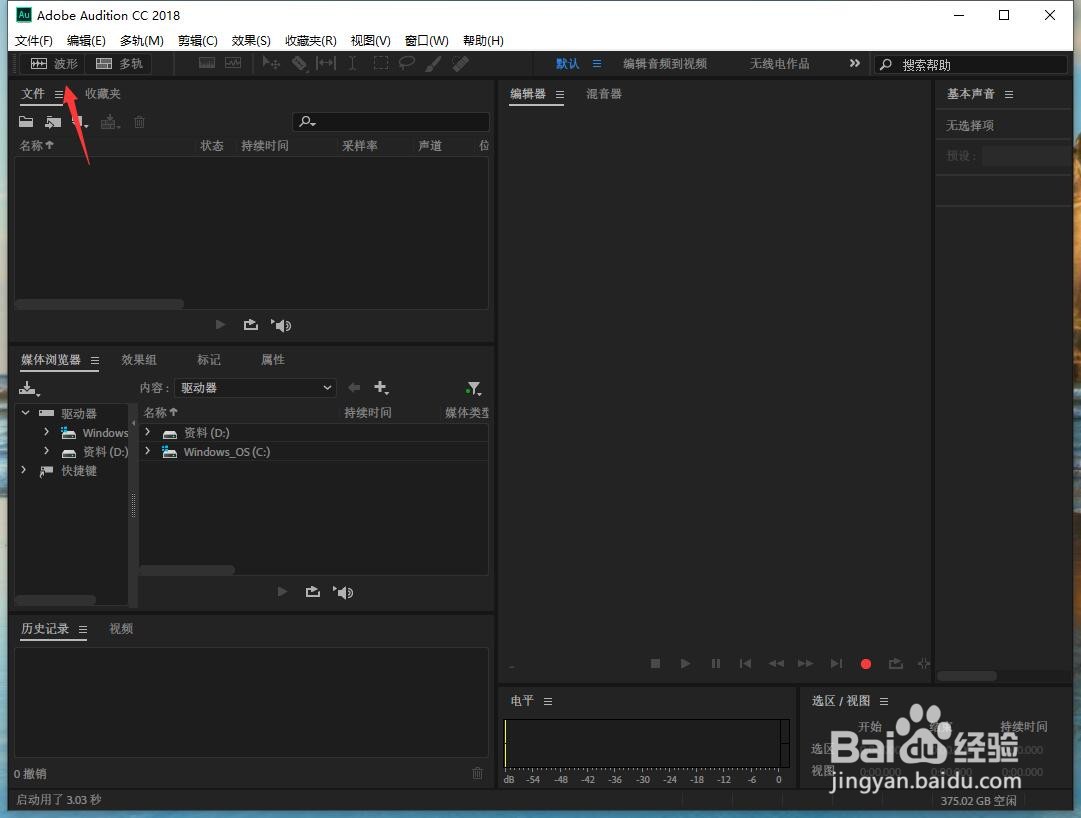
Task: Expand Windows drive in left tree
Action: coord(46,431)
